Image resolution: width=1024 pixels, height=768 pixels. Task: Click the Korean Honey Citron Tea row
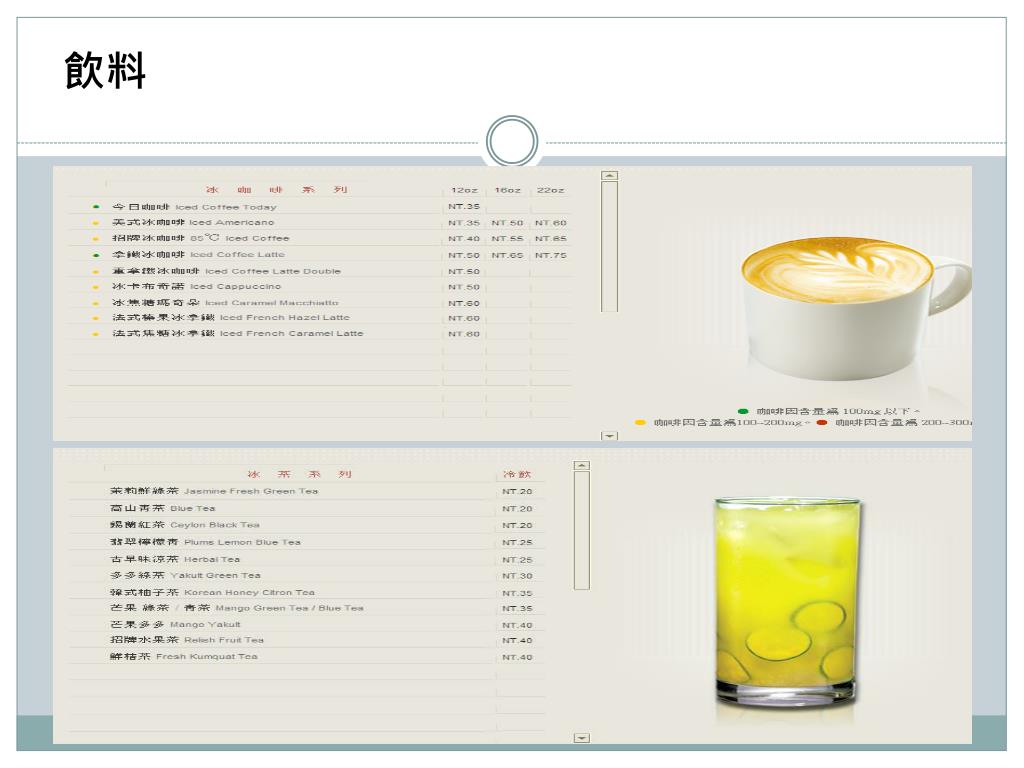(x=307, y=593)
